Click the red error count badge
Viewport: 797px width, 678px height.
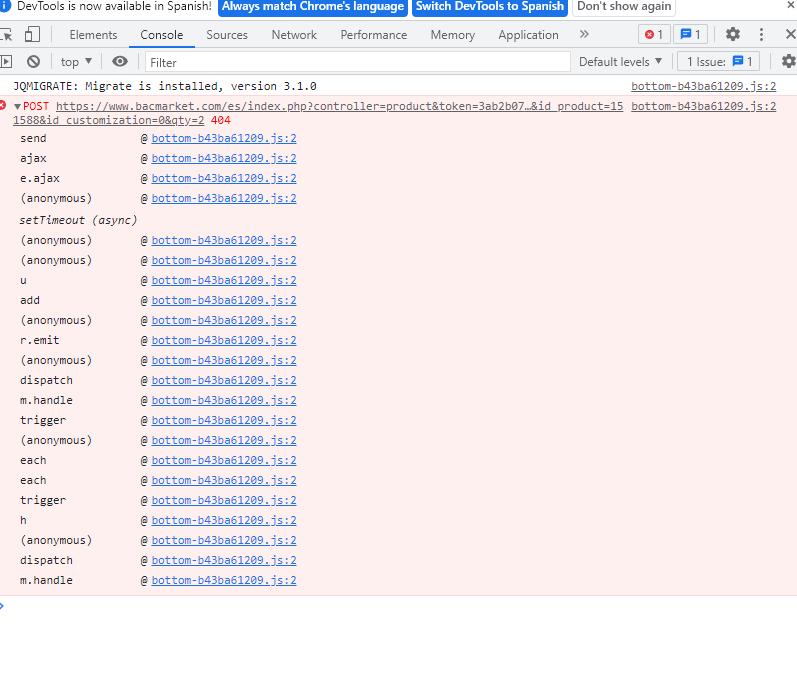tap(654, 35)
